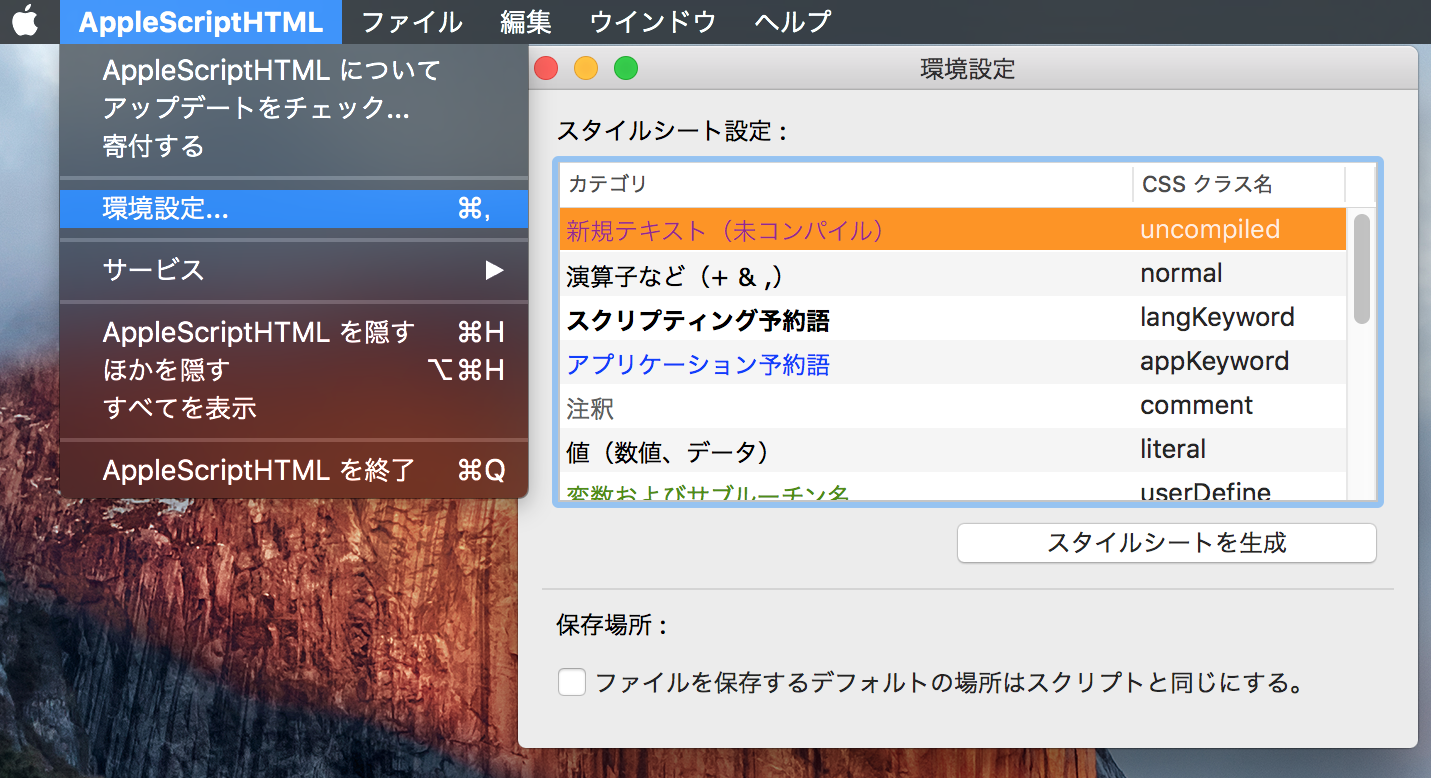Select the 値（数値、データ） row
Viewport: 1431px width, 778px height.
[953, 450]
